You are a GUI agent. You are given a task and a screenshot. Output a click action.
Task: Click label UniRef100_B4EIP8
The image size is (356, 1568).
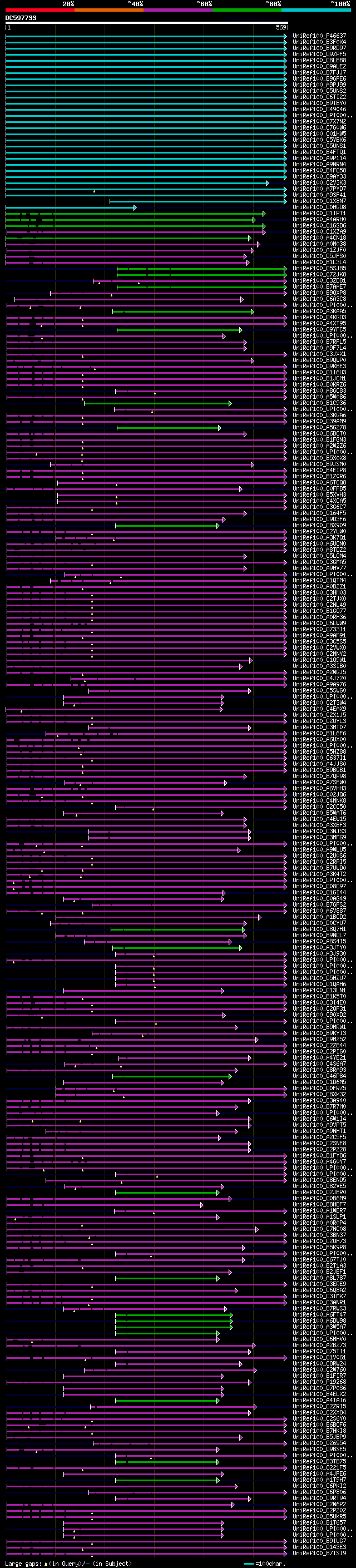(x=319, y=471)
